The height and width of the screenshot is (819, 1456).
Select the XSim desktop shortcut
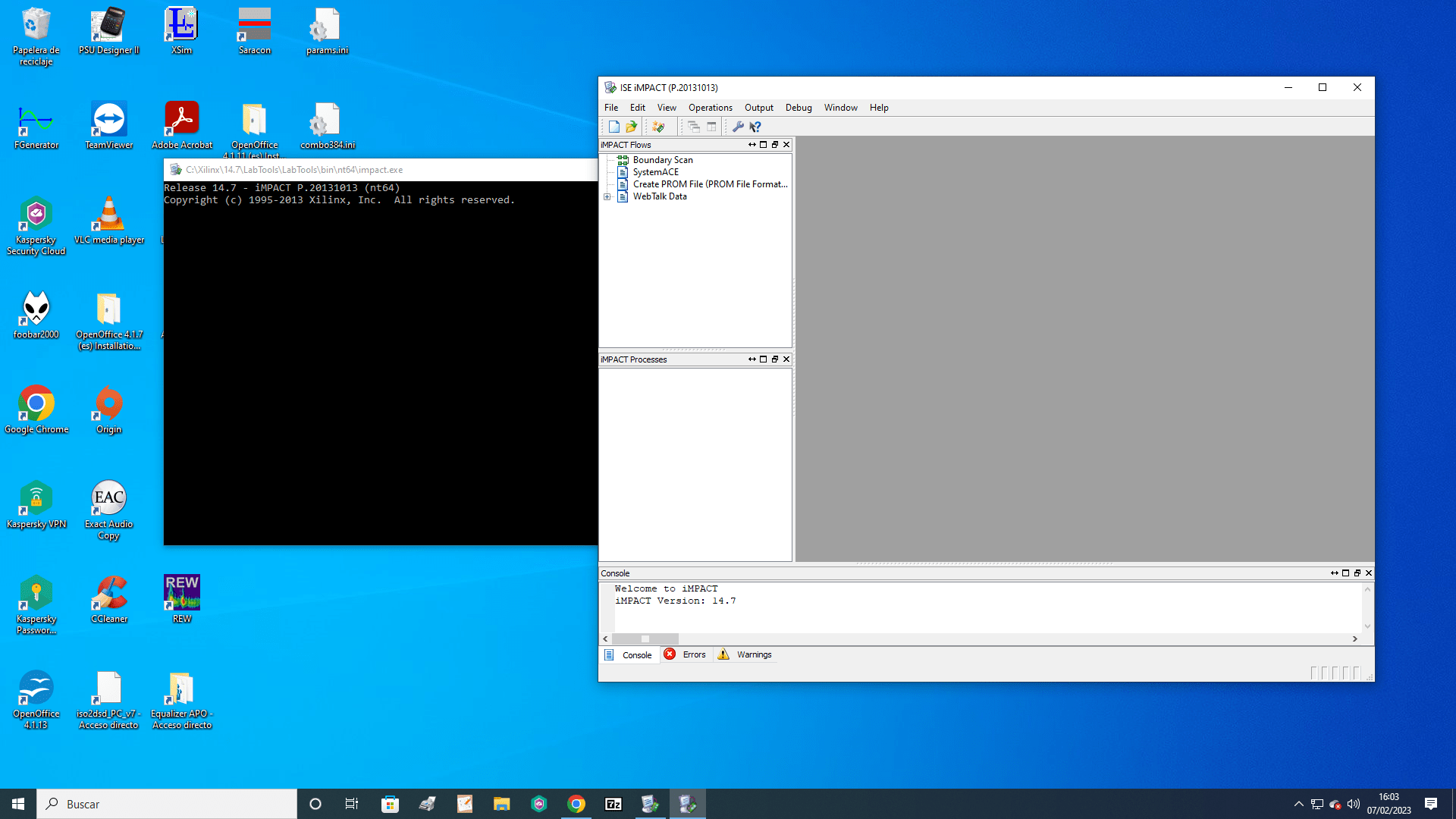[182, 31]
